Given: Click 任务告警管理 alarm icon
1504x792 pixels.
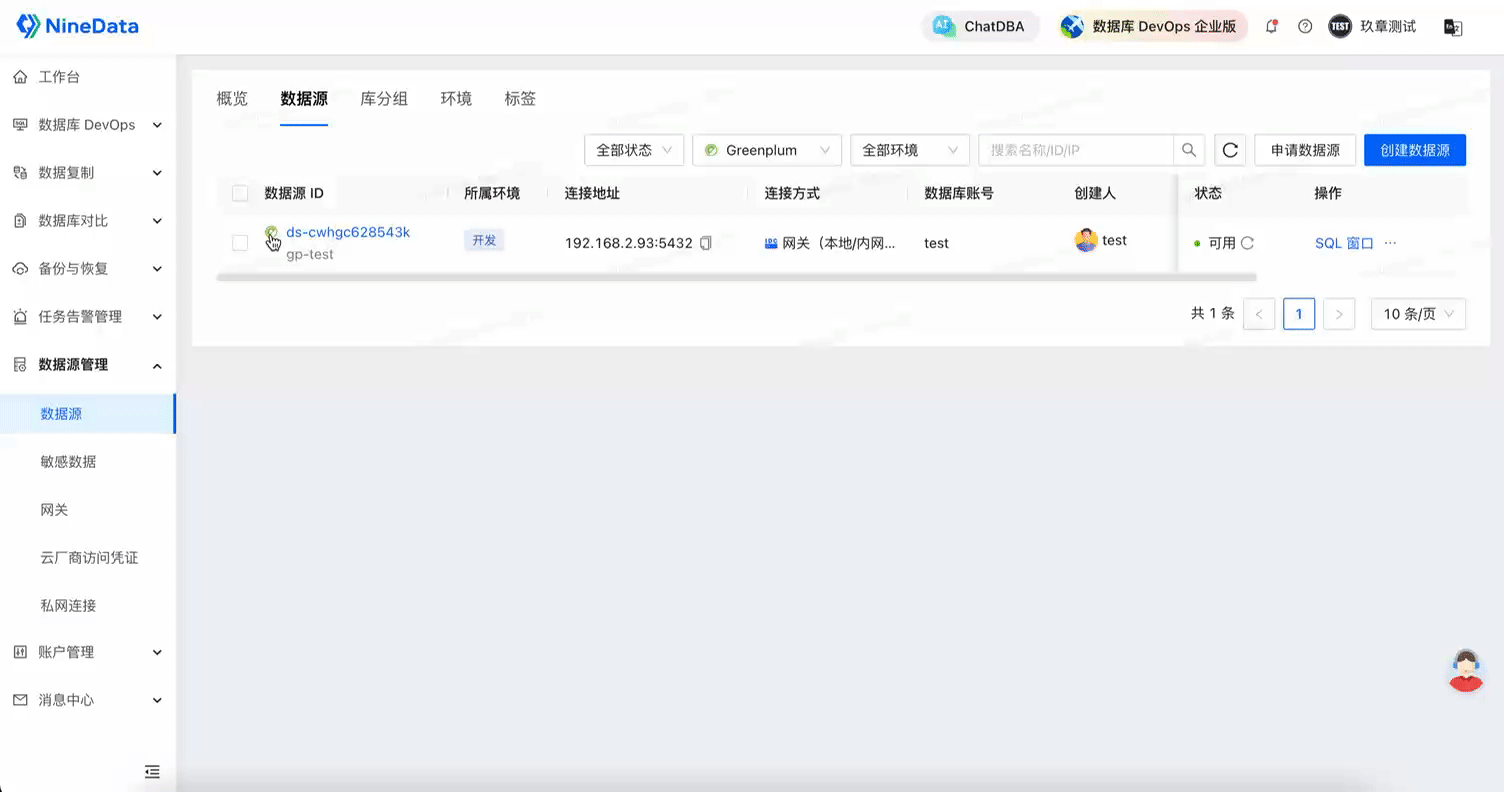Looking at the screenshot, I should coord(20,317).
